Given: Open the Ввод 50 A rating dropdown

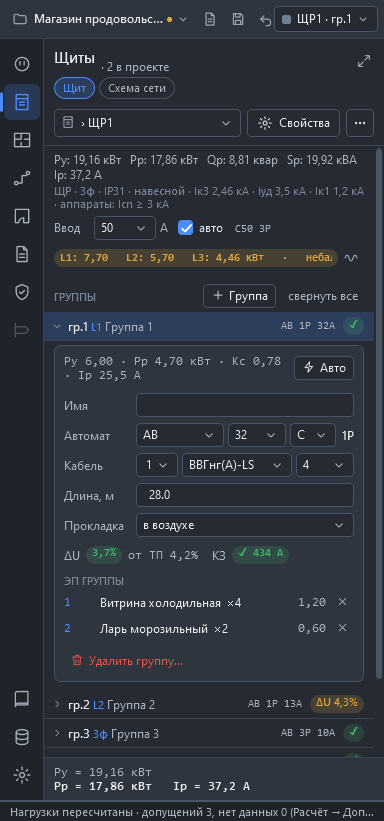Looking at the screenshot, I should (x=125, y=228).
